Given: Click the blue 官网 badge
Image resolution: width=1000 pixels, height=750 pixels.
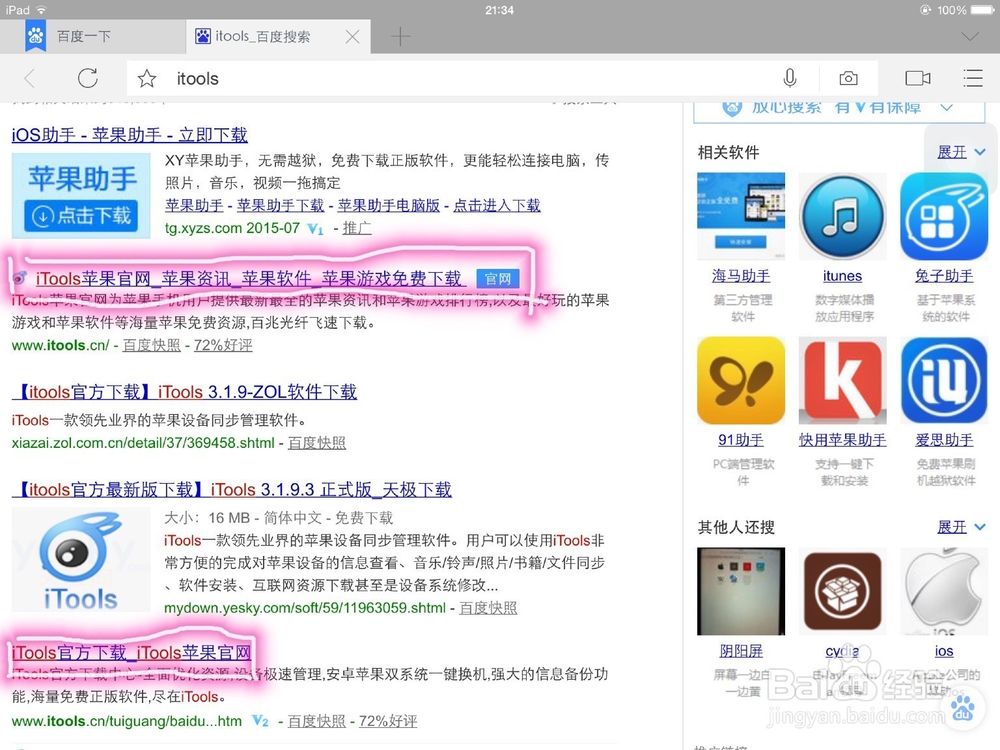Looking at the screenshot, I should pos(497,279).
